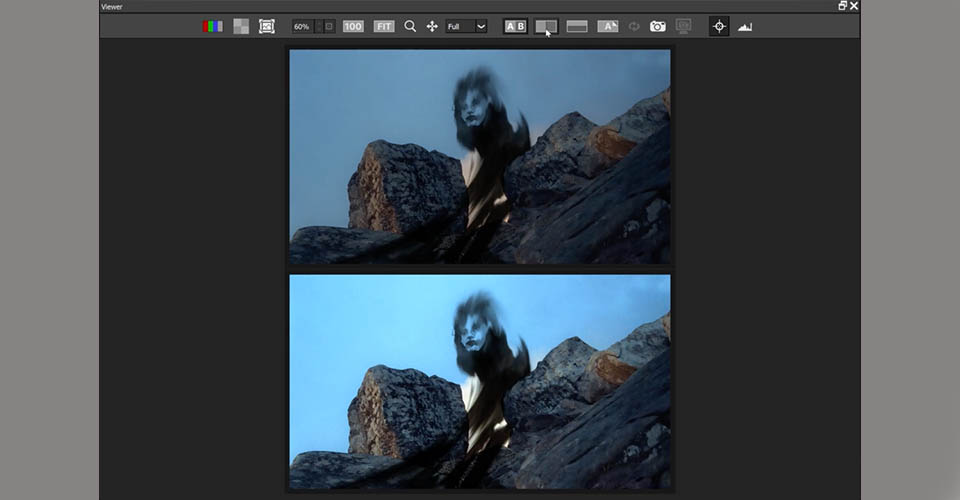Open the RGB channels display icon

[x=212, y=26]
